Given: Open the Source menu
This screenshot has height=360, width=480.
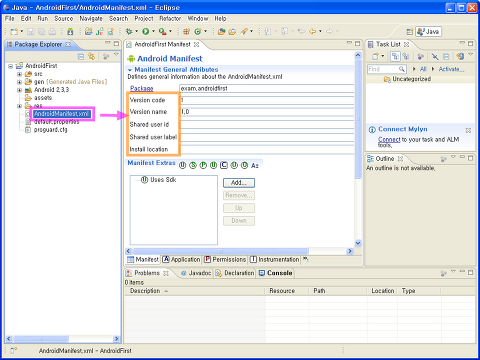Looking at the screenshot, I should (x=63, y=19).
